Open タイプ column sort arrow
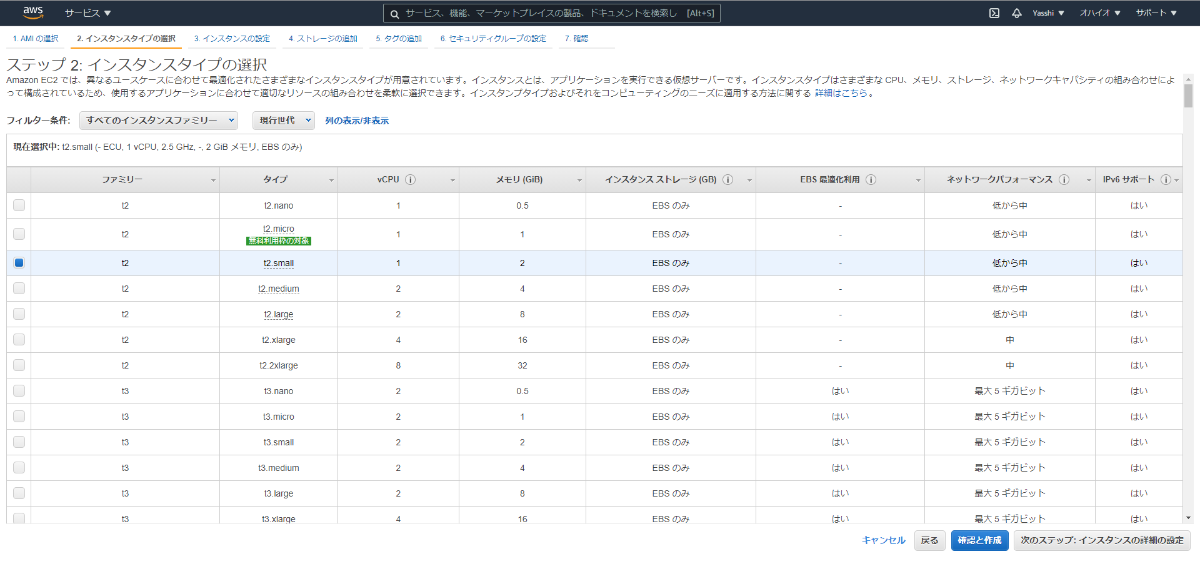 tap(331, 181)
